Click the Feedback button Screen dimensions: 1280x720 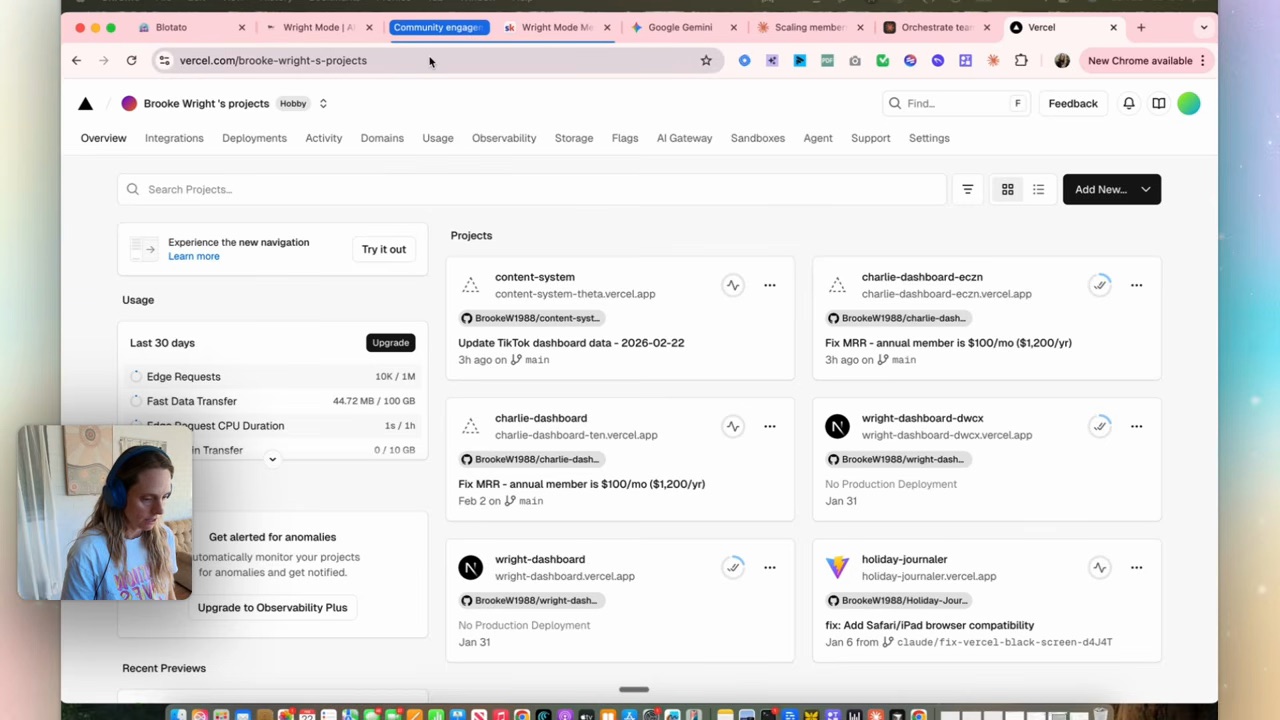[x=1073, y=103]
